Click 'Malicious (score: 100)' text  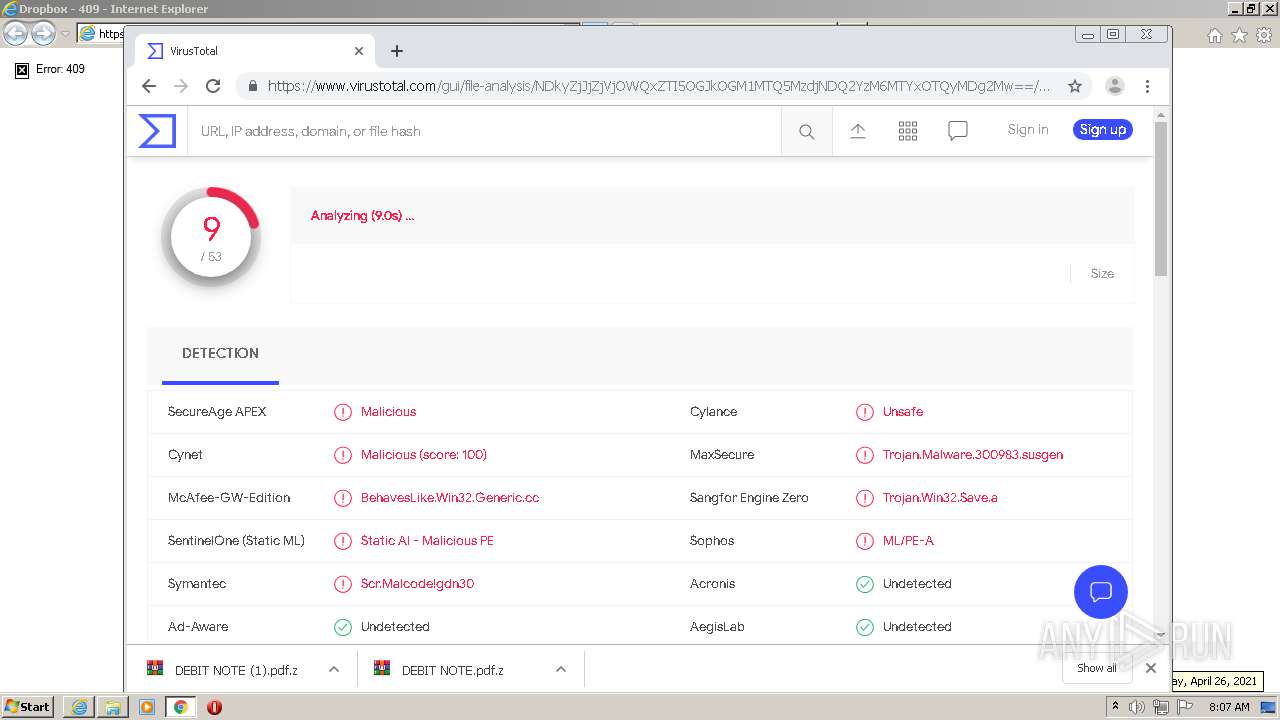424,455
